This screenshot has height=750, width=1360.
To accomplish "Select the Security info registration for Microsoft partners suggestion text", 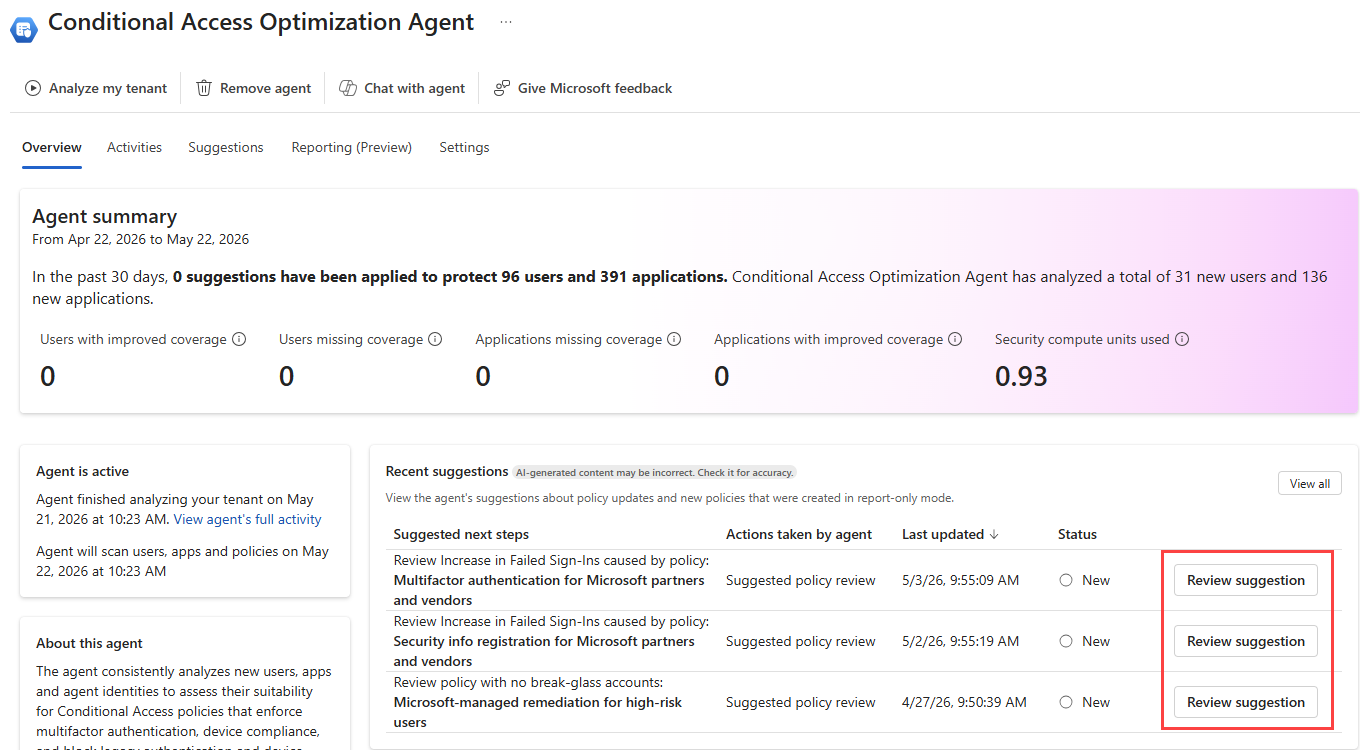I will [544, 652].
